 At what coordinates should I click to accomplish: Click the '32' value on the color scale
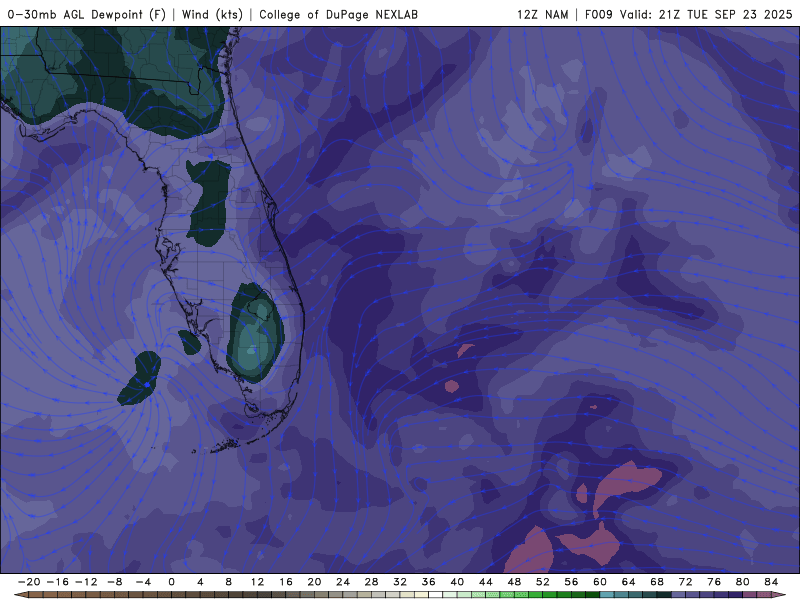pos(400,582)
